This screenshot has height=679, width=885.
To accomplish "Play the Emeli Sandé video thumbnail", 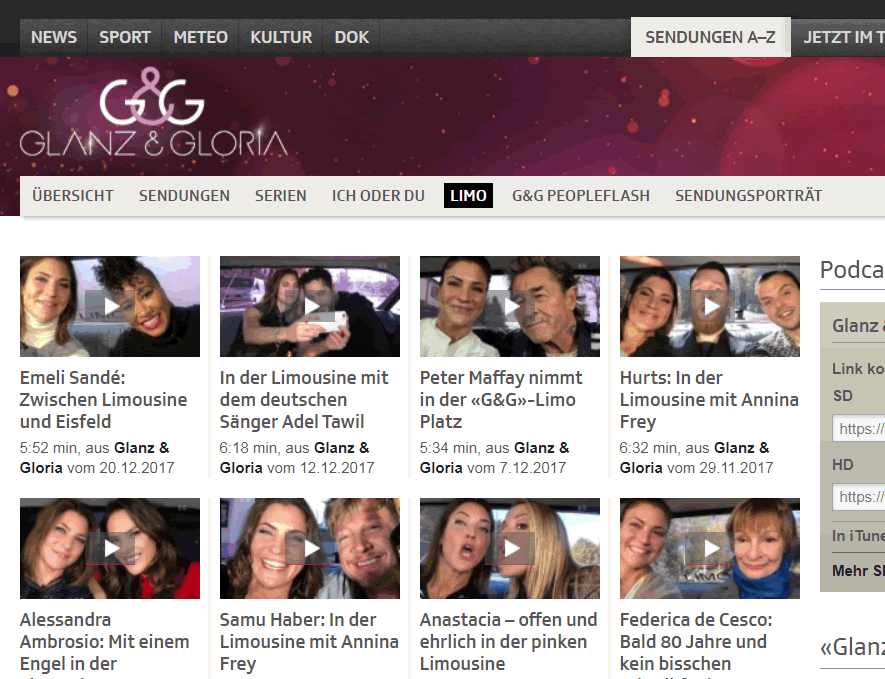I will (110, 306).
